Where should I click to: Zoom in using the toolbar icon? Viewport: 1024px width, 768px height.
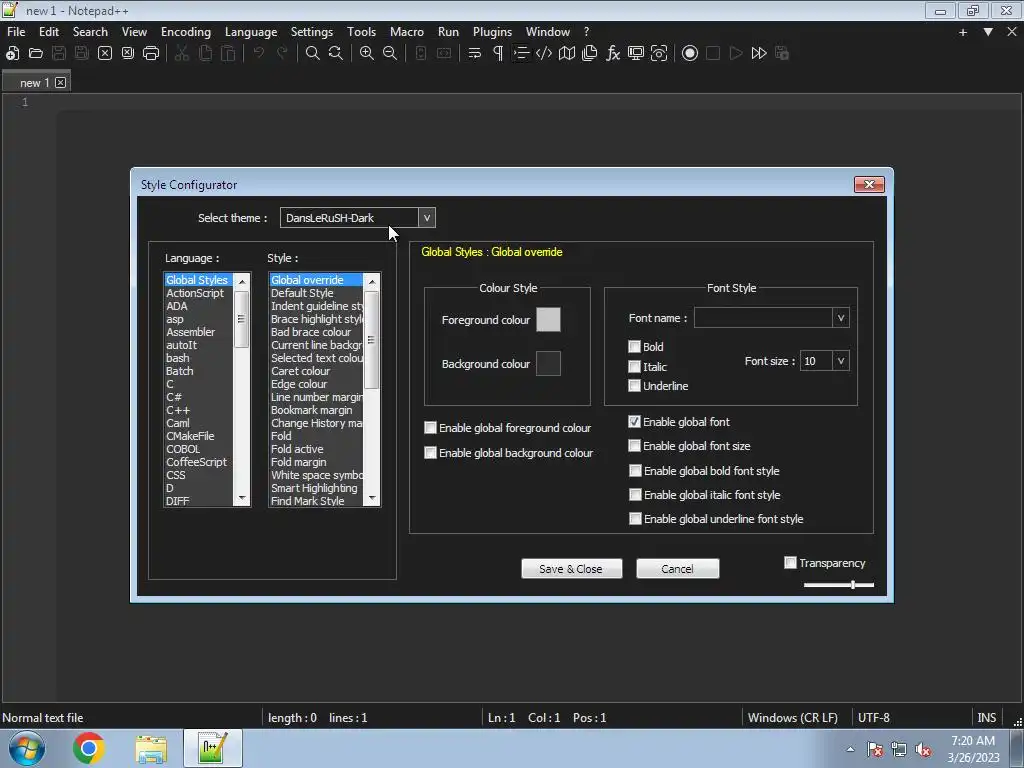tap(367, 54)
